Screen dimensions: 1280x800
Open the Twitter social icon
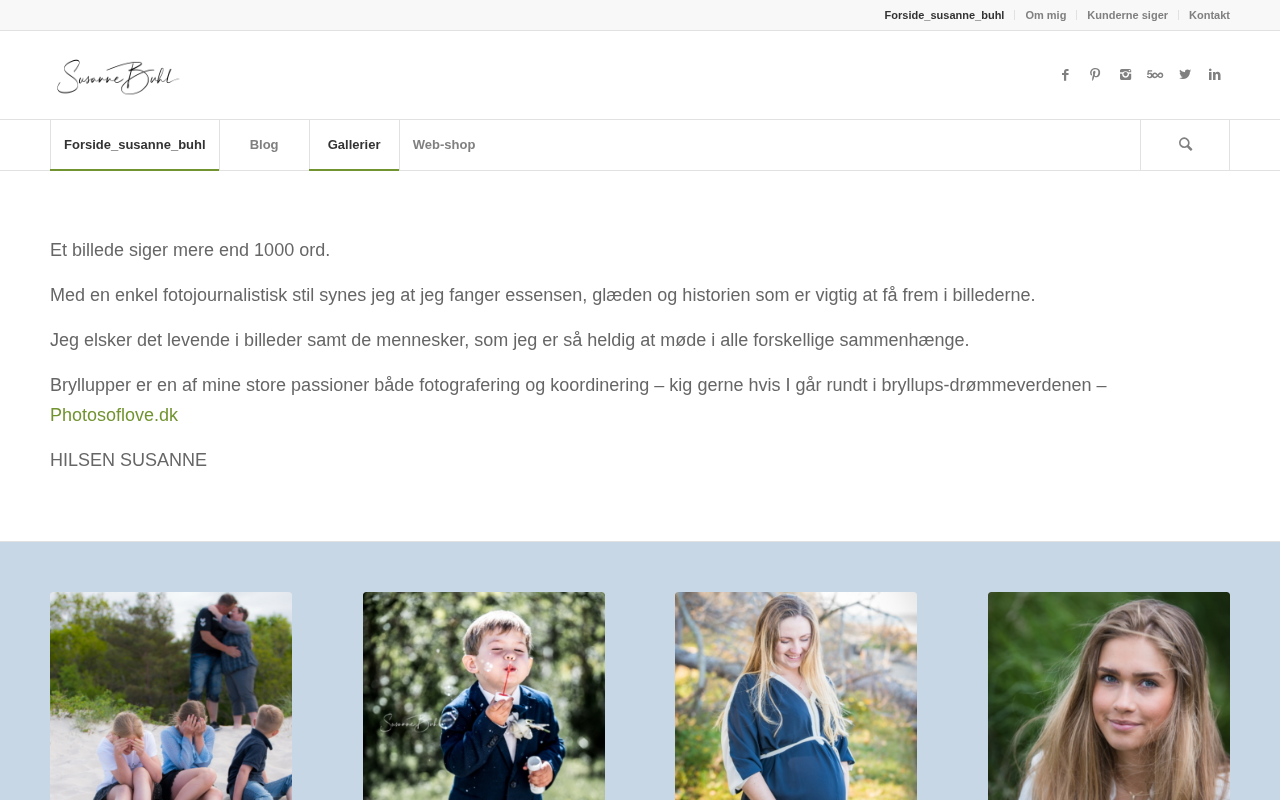[1185, 75]
